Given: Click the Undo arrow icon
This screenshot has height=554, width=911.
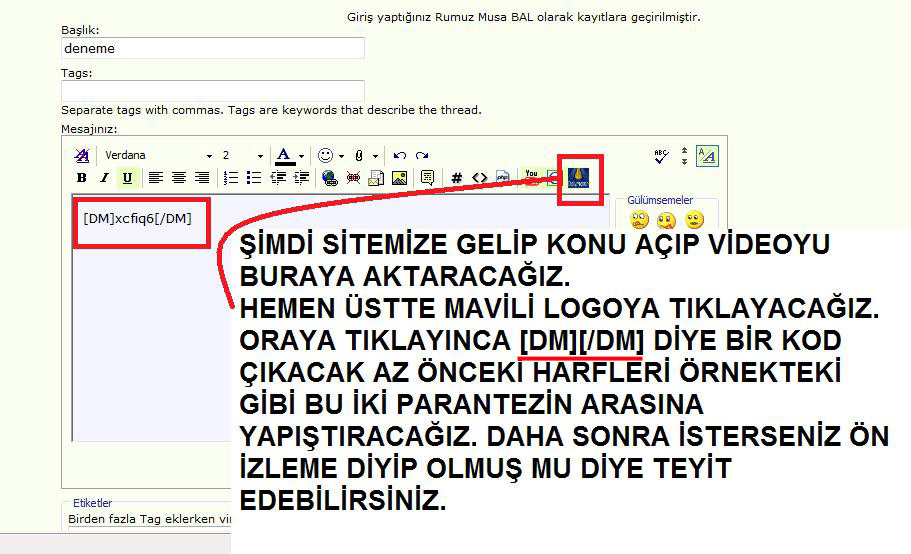Looking at the screenshot, I should [x=400, y=155].
